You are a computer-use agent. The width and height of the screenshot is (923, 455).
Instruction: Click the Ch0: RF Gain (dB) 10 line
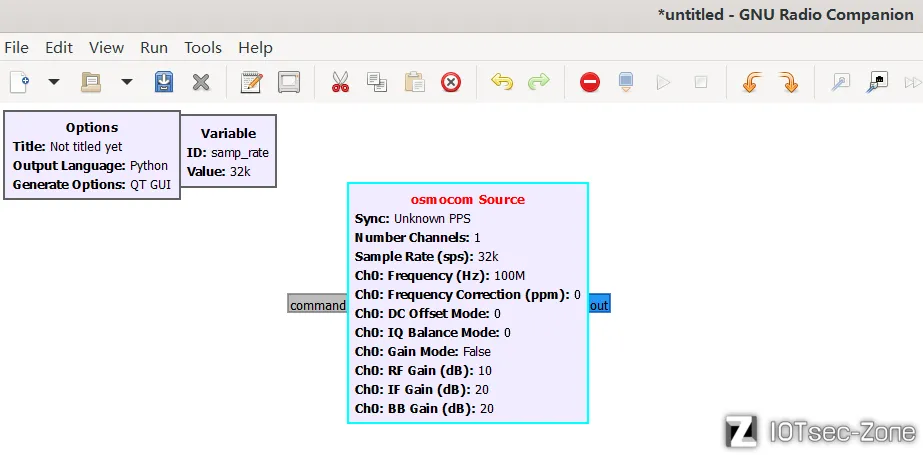pos(423,370)
